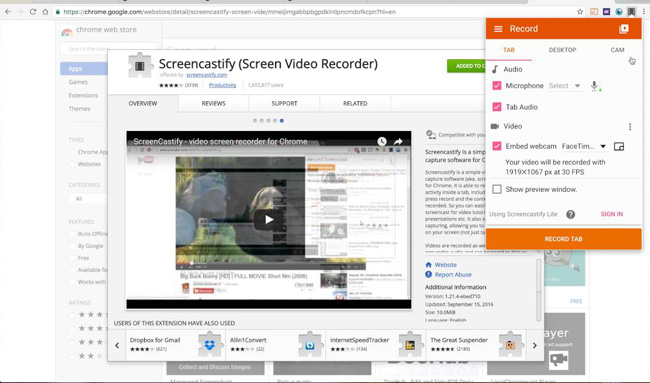Screen dimensions: 650x383
Task: Select Extensions in the store sidebar
Action: 83,95
